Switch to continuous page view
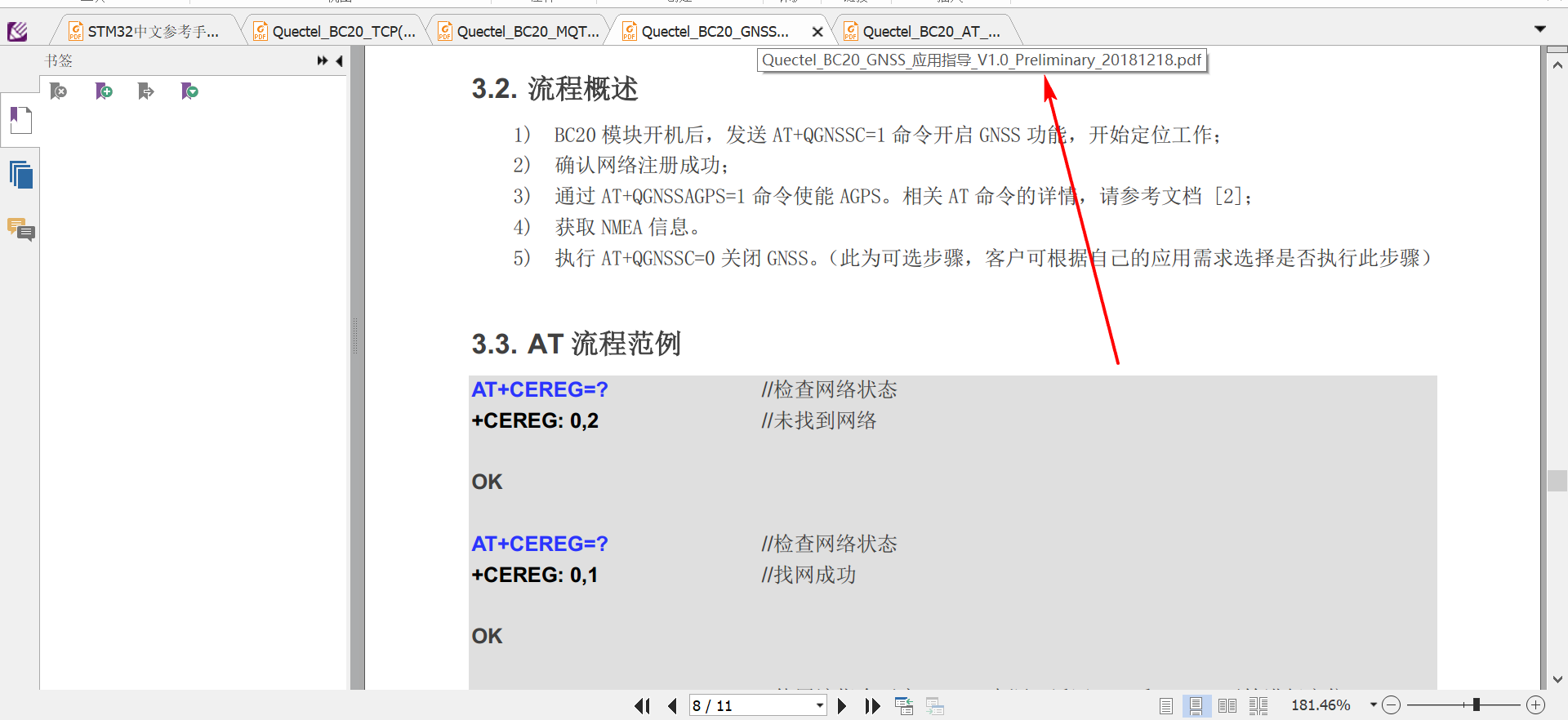 (x=1196, y=706)
